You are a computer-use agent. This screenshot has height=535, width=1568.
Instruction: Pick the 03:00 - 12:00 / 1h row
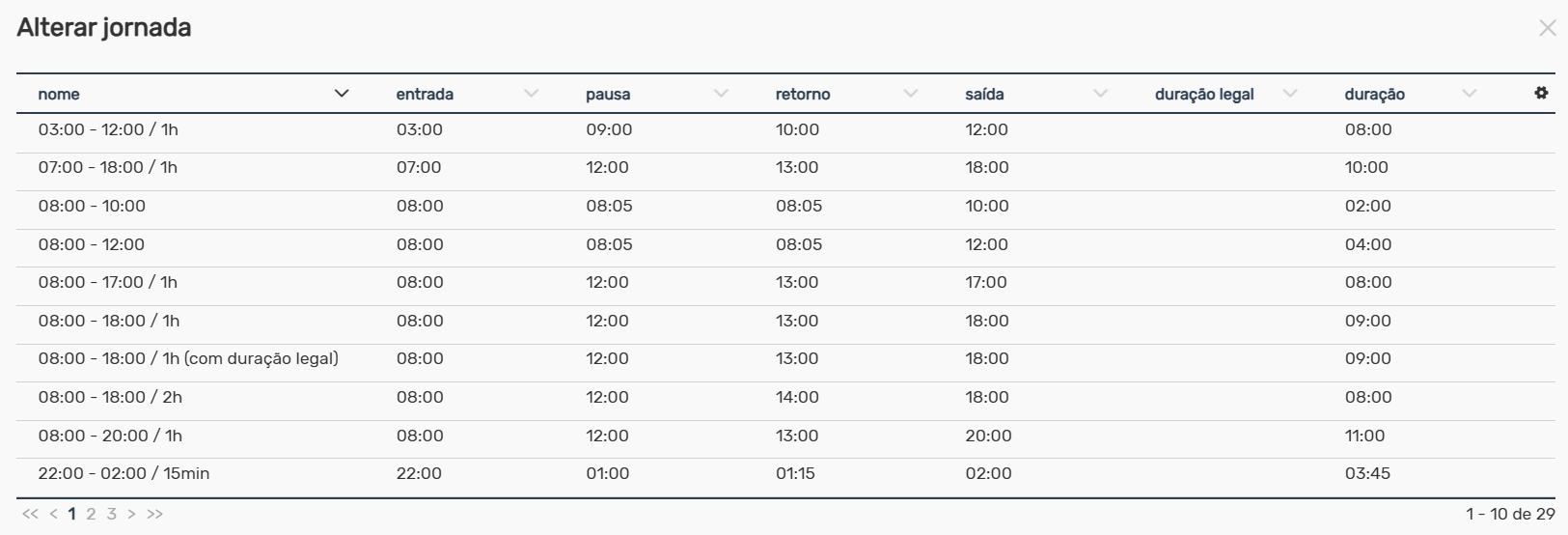coord(785,130)
